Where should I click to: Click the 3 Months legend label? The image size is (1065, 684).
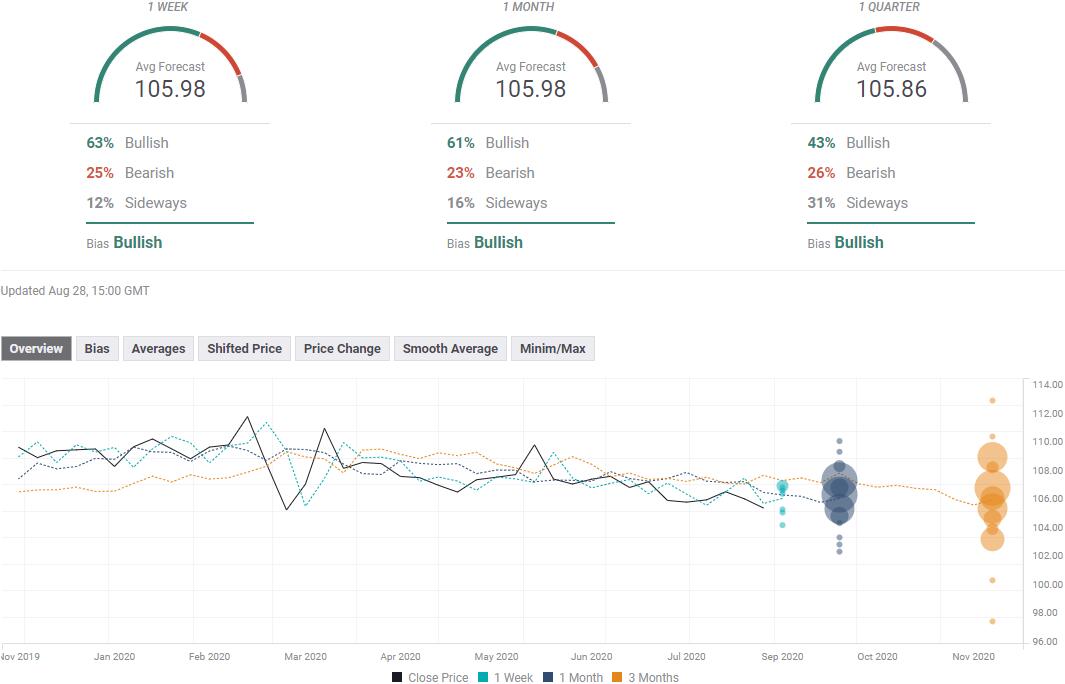coord(653,677)
